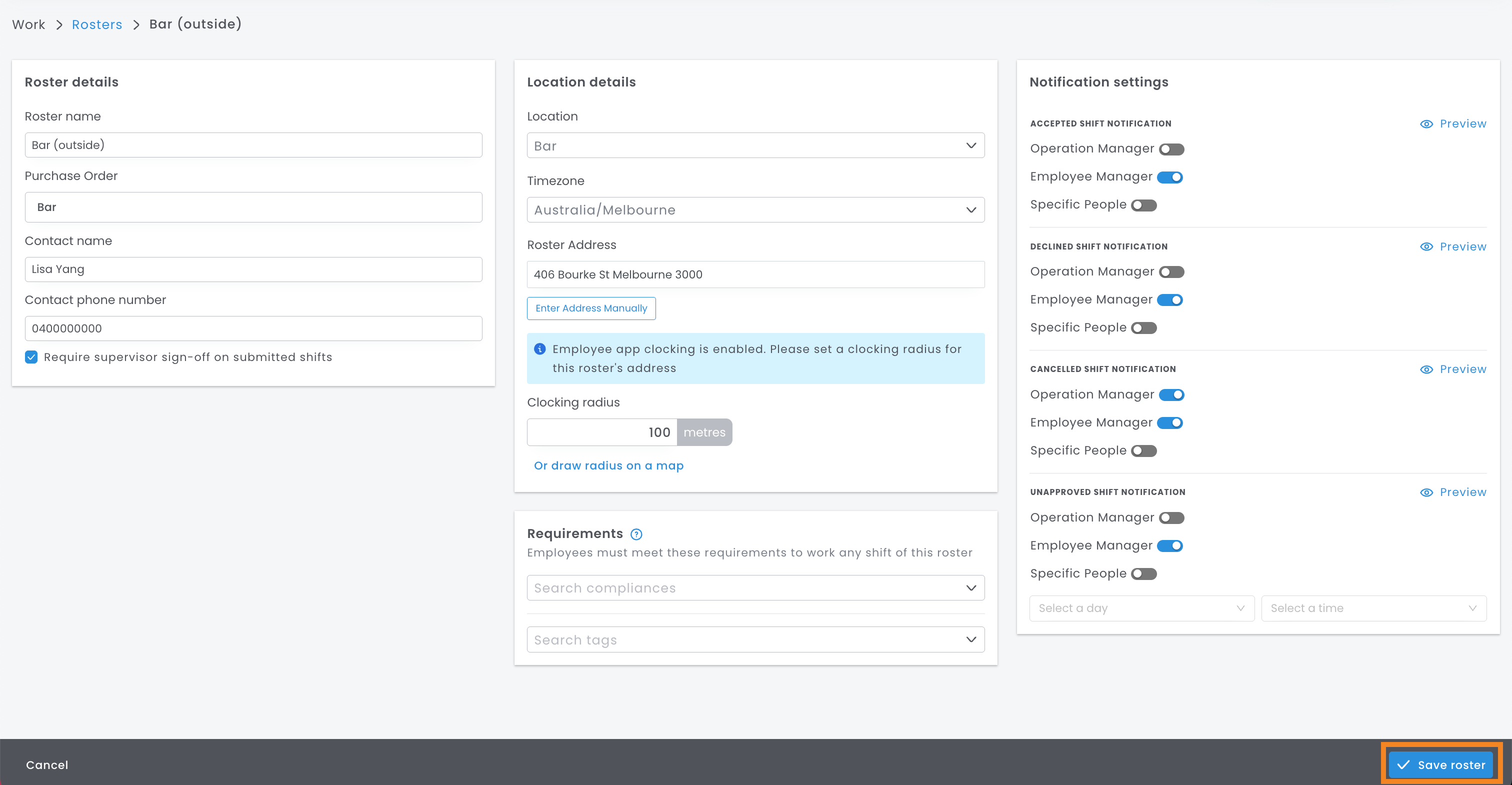The width and height of the screenshot is (1512, 785).
Task: Toggle Employee Manager for Accepted Shift notification
Action: tap(1170, 177)
